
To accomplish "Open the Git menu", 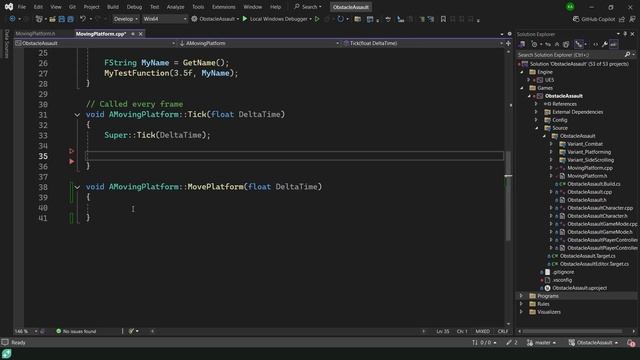I will (72, 7).
